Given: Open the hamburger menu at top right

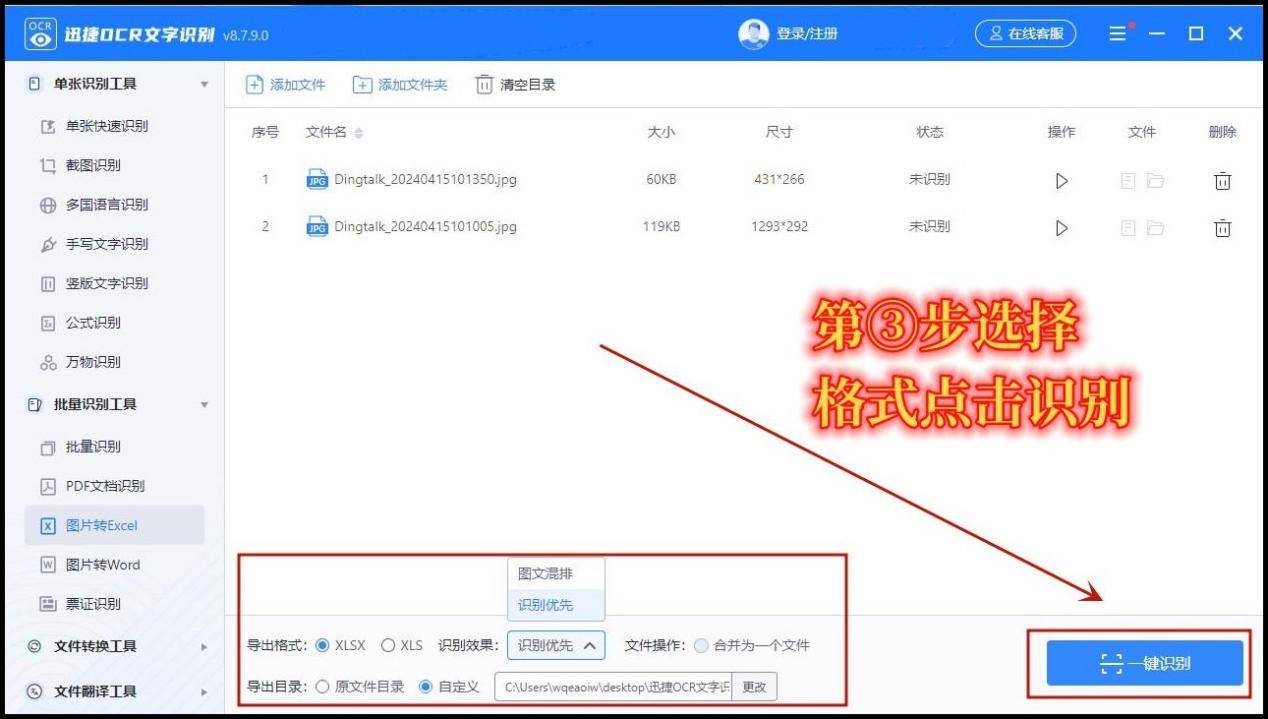Looking at the screenshot, I should (1117, 32).
